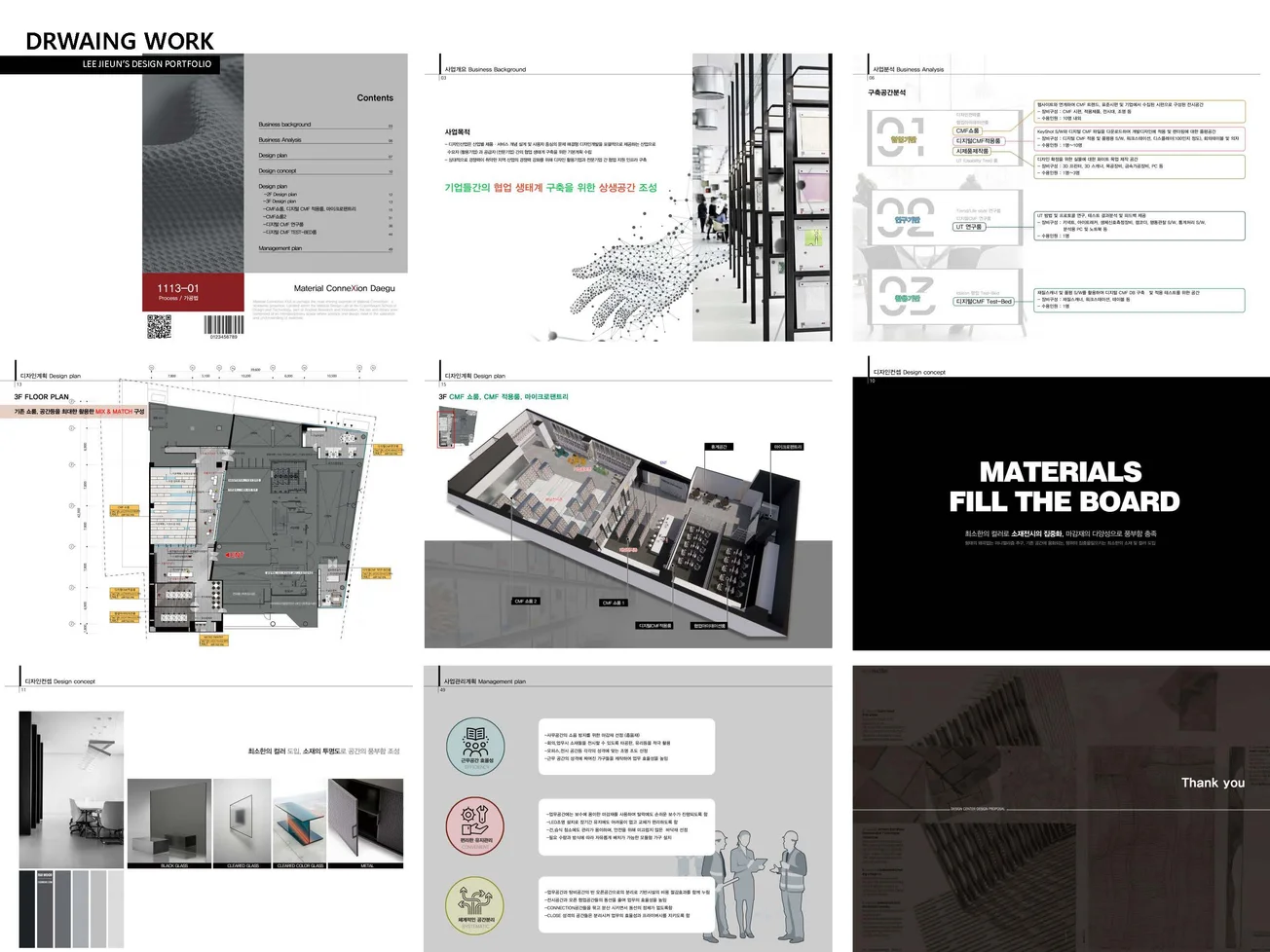Viewport: 1270px width, 952px height.
Task: Click the green and red Korean slogan
Action: point(551,188)
